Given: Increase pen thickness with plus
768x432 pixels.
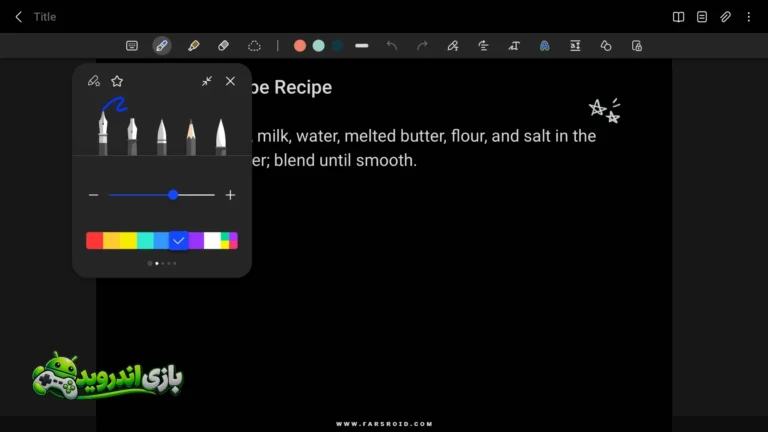Looking at the screenshot, I should [230, 195].
